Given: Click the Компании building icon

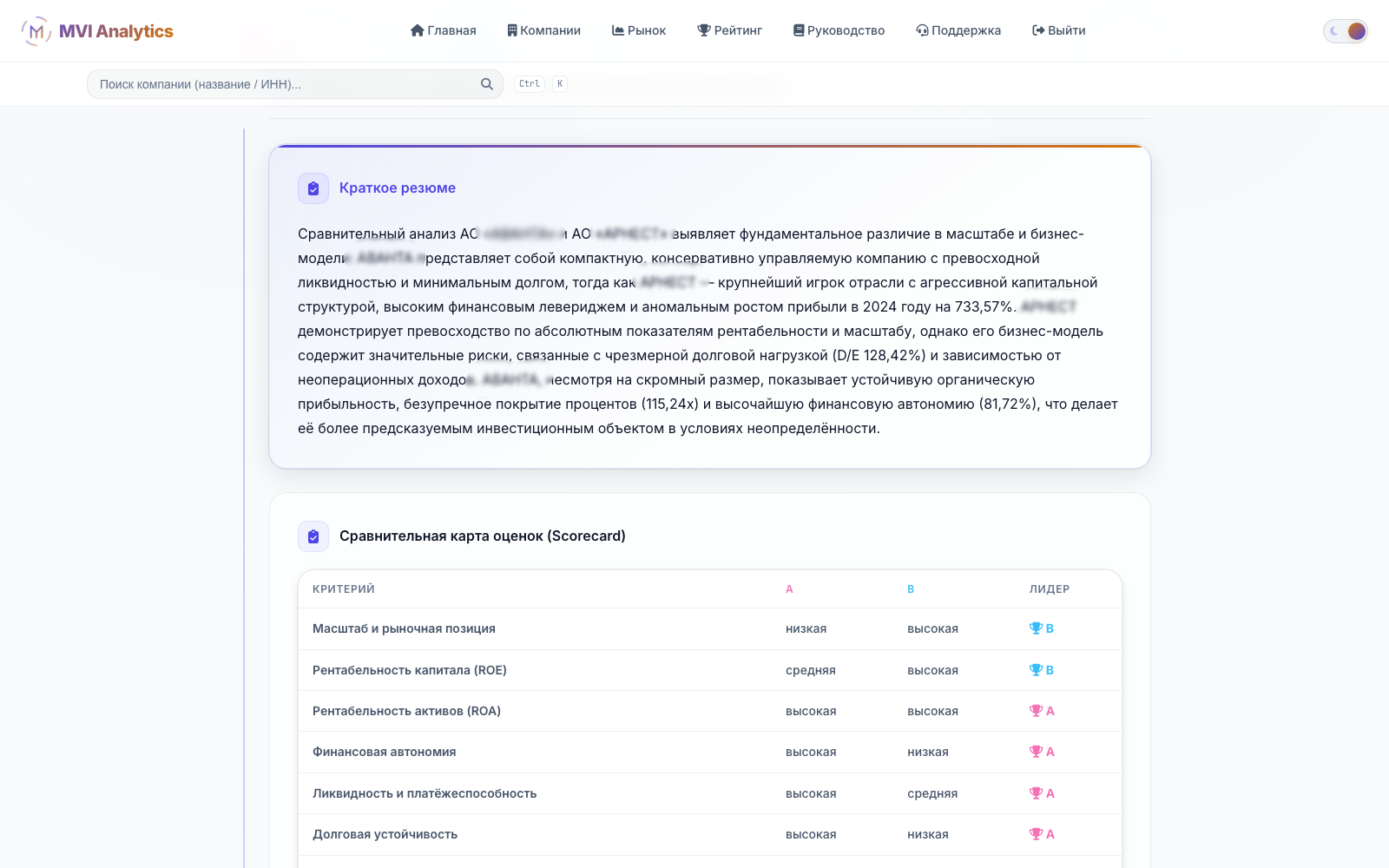Looking at the screenshot, I should 512,30.
